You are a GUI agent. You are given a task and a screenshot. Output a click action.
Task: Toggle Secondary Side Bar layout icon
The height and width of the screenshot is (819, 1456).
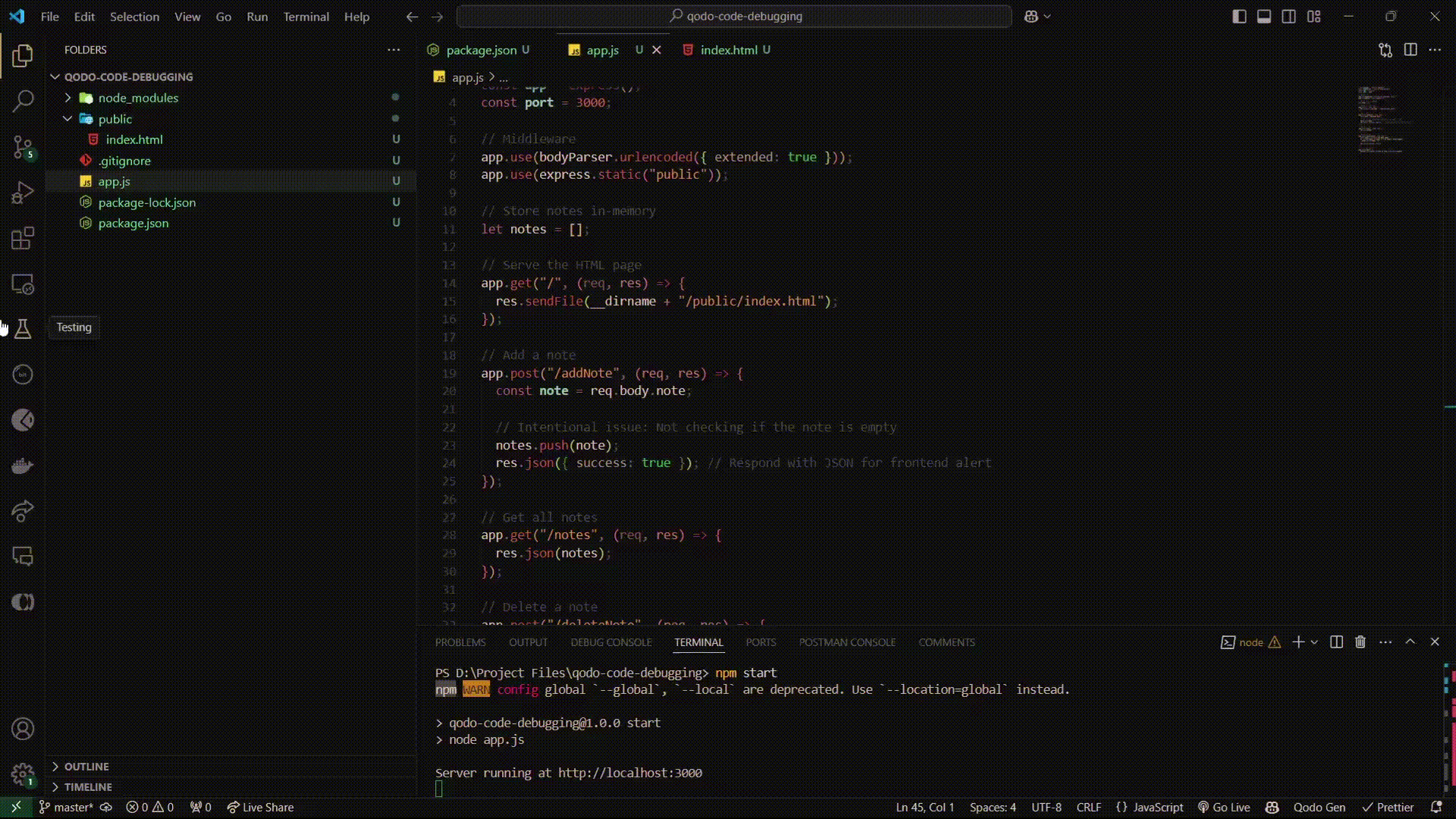[1289, 16]
